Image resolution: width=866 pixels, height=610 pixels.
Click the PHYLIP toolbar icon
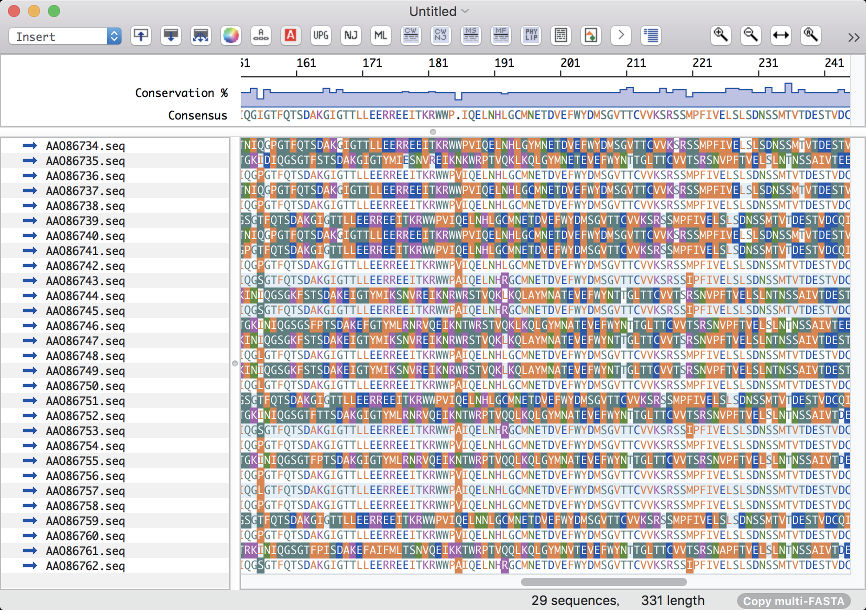531,36
